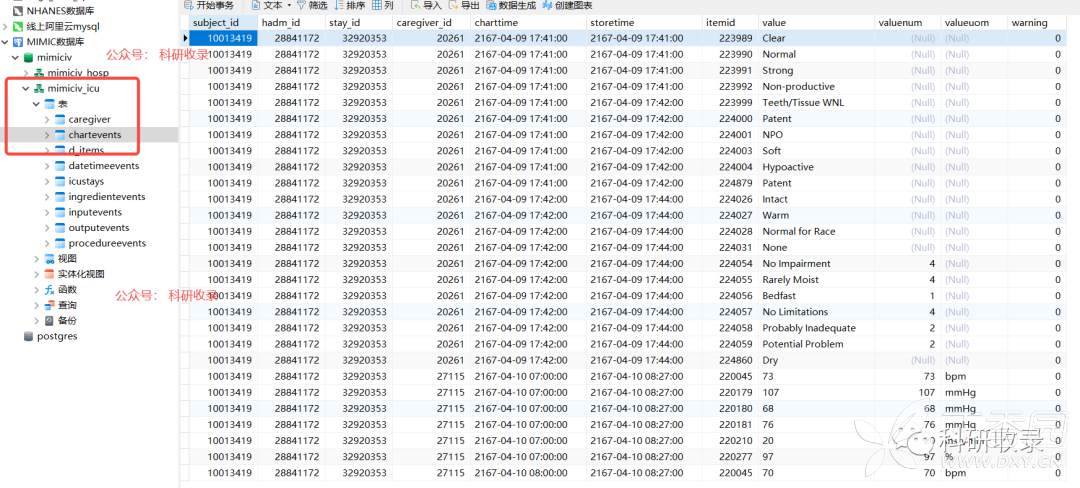Click the 列 (Columns) grid icon
The width and height of the screenshot is (1080, 488).
coord(376,5)
